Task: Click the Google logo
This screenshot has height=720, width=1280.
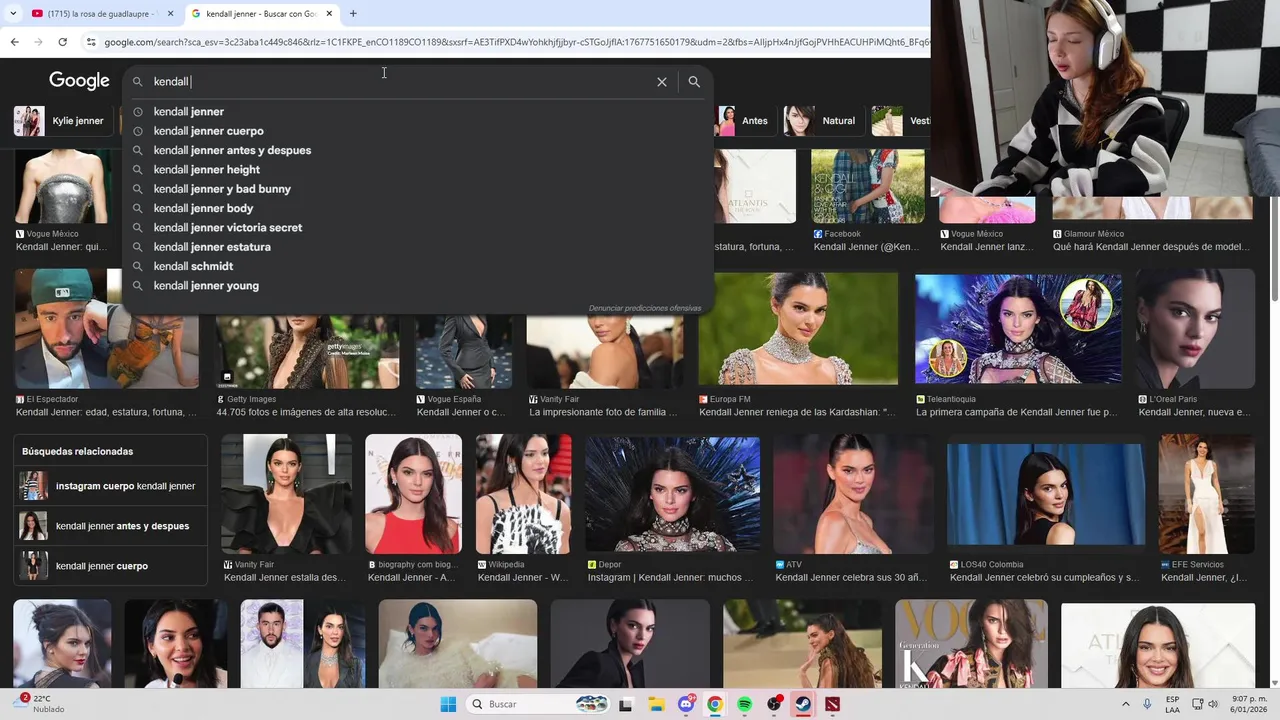Action: pyautogui.click(x=79, y=81)
